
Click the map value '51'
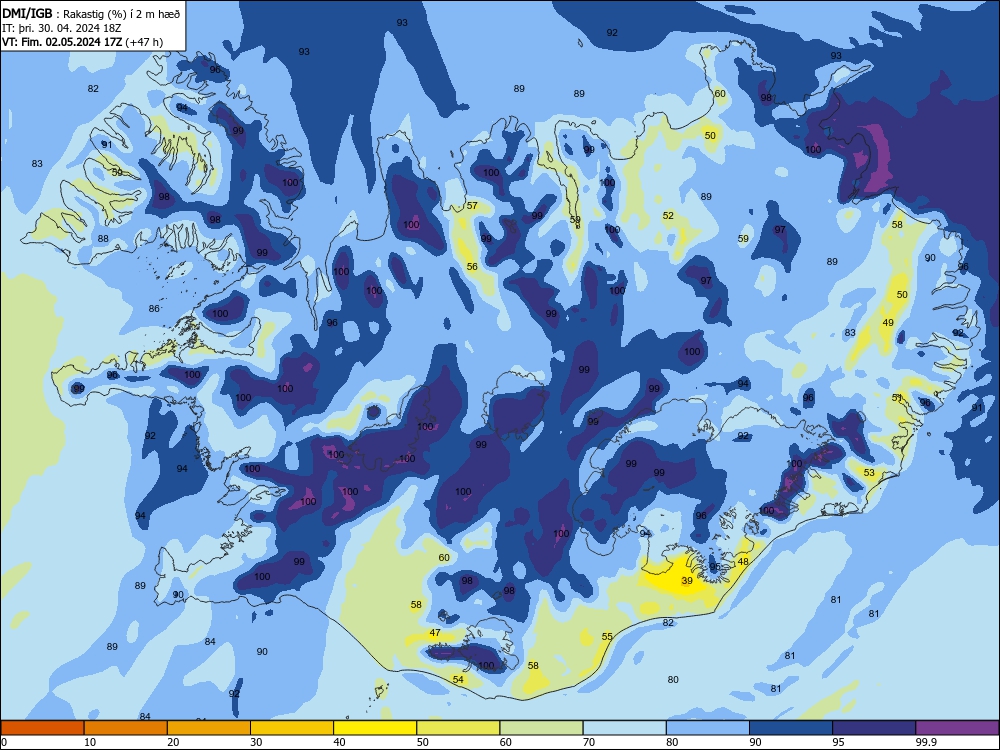click(x=897, y=397)
